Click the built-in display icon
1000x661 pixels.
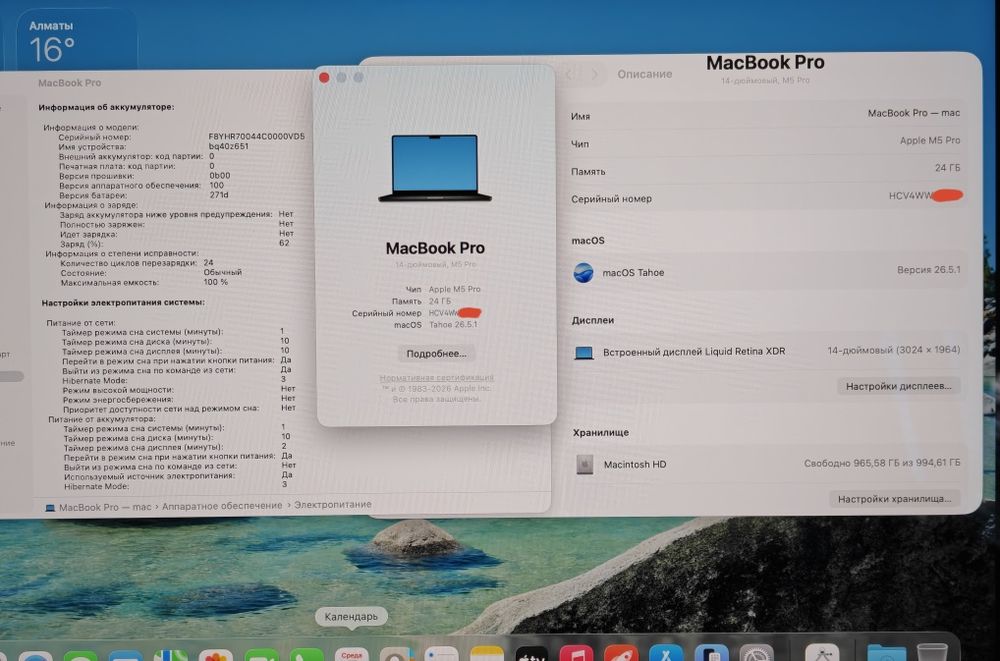[584, 352]
